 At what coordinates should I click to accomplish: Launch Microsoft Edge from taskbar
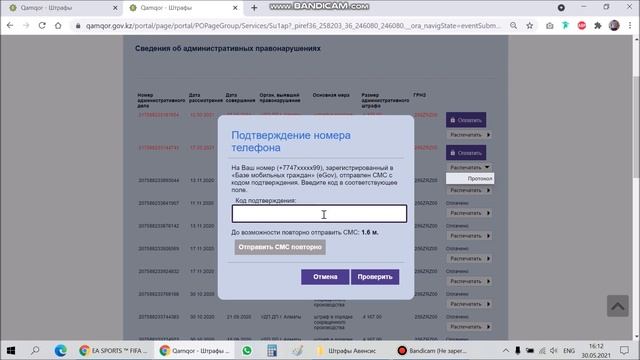pyautogui.click(x=60, y=350)
